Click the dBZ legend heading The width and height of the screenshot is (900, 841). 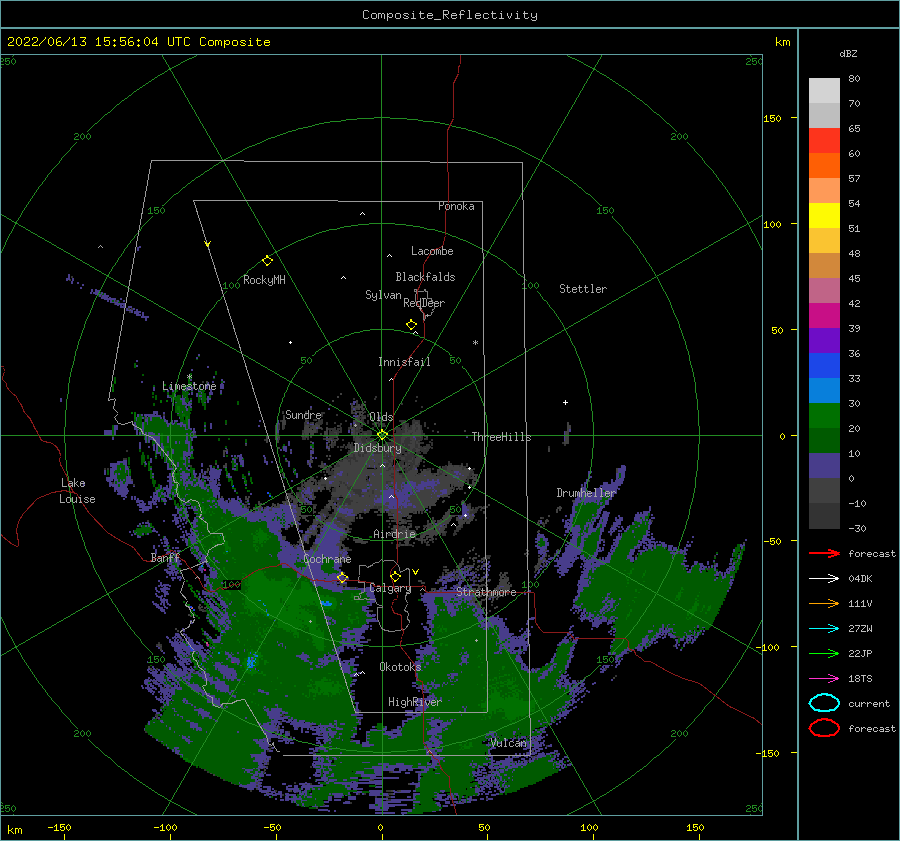point(848,53)
